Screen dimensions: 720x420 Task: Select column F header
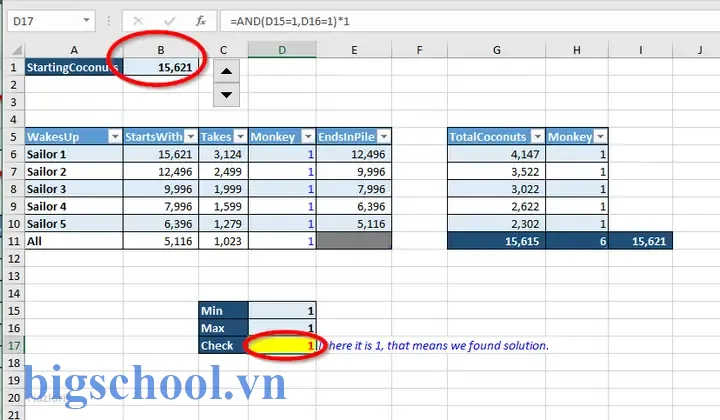click(419, 50)
